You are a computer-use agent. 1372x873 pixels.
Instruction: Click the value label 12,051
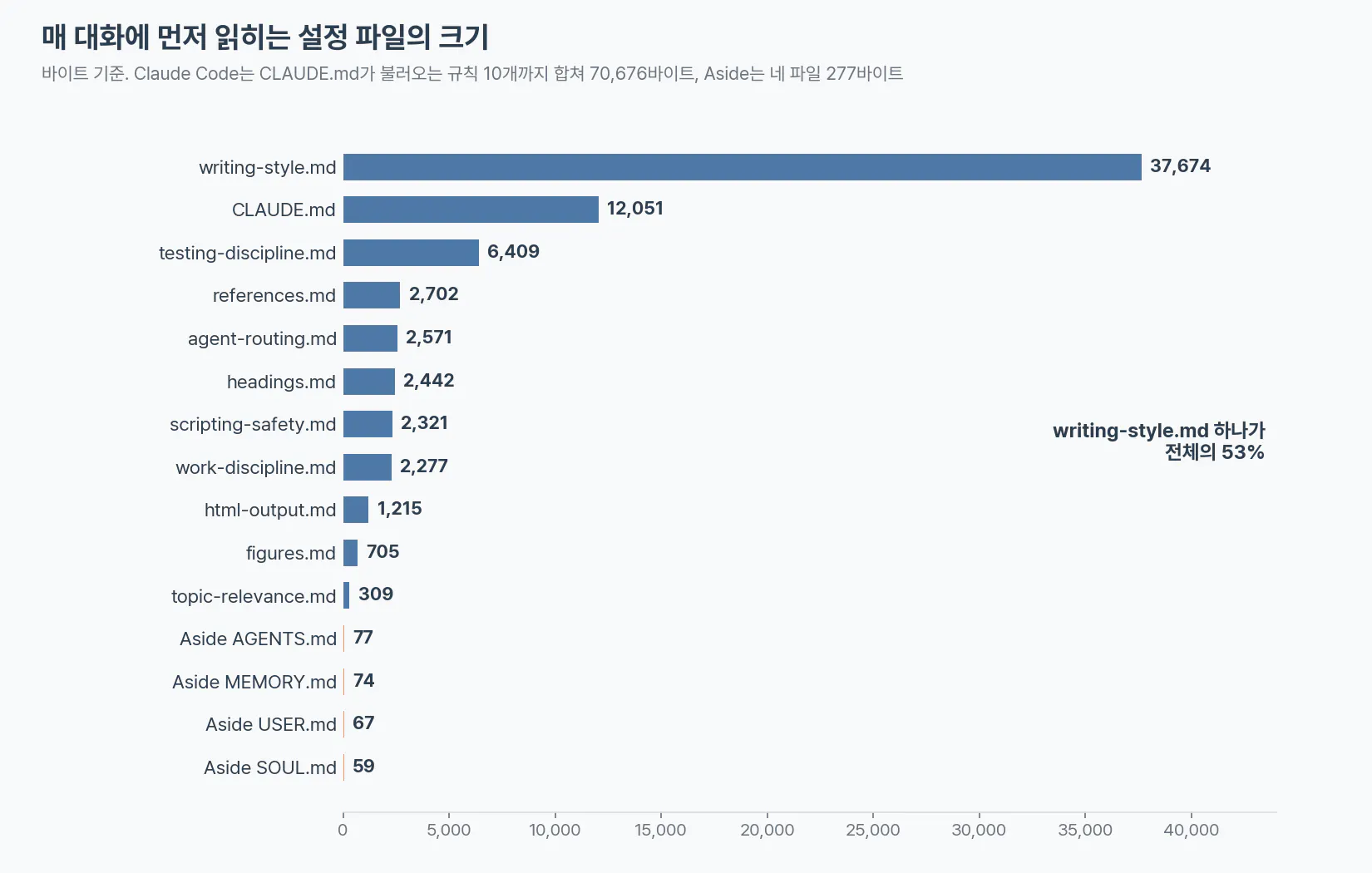tap(635, 208)
